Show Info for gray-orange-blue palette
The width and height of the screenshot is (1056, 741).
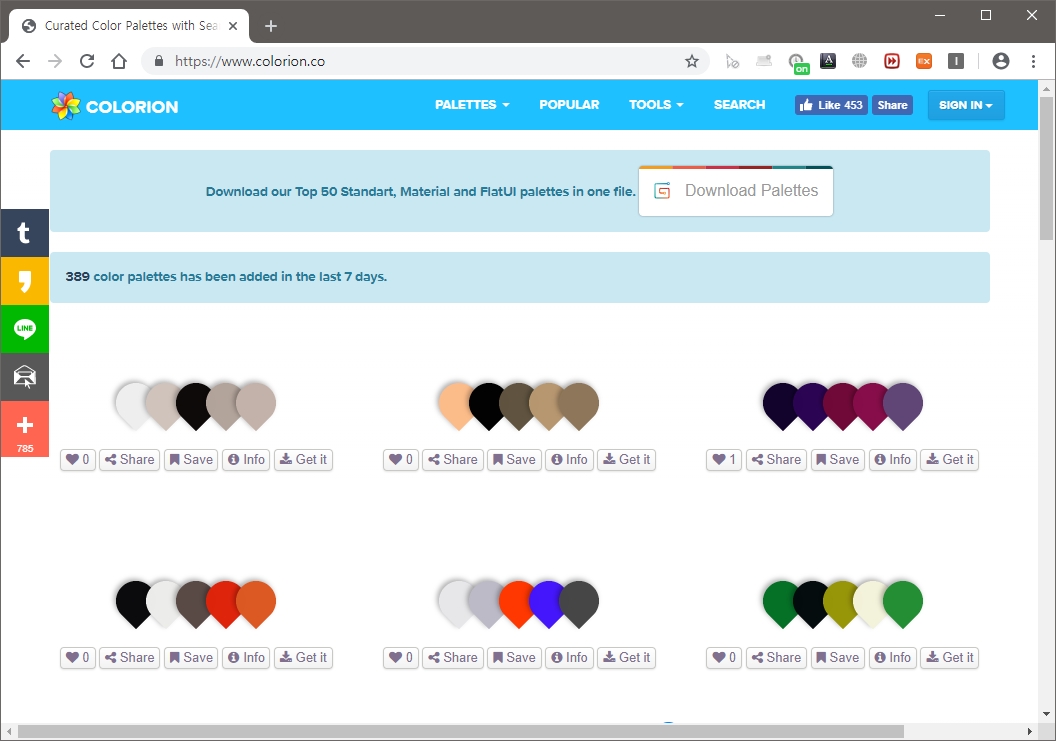[569, 657]
